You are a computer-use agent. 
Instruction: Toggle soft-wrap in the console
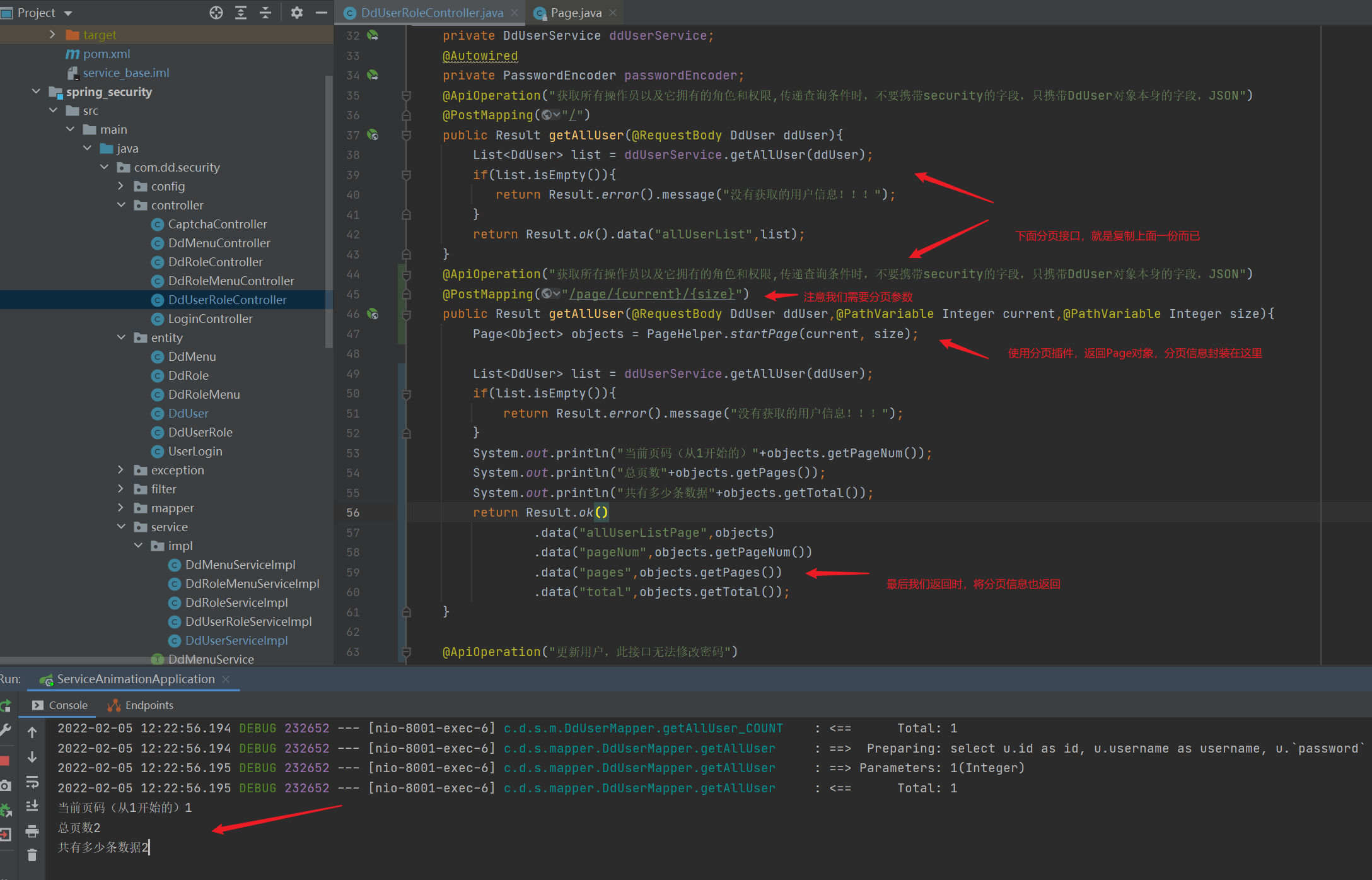point(32,782)
